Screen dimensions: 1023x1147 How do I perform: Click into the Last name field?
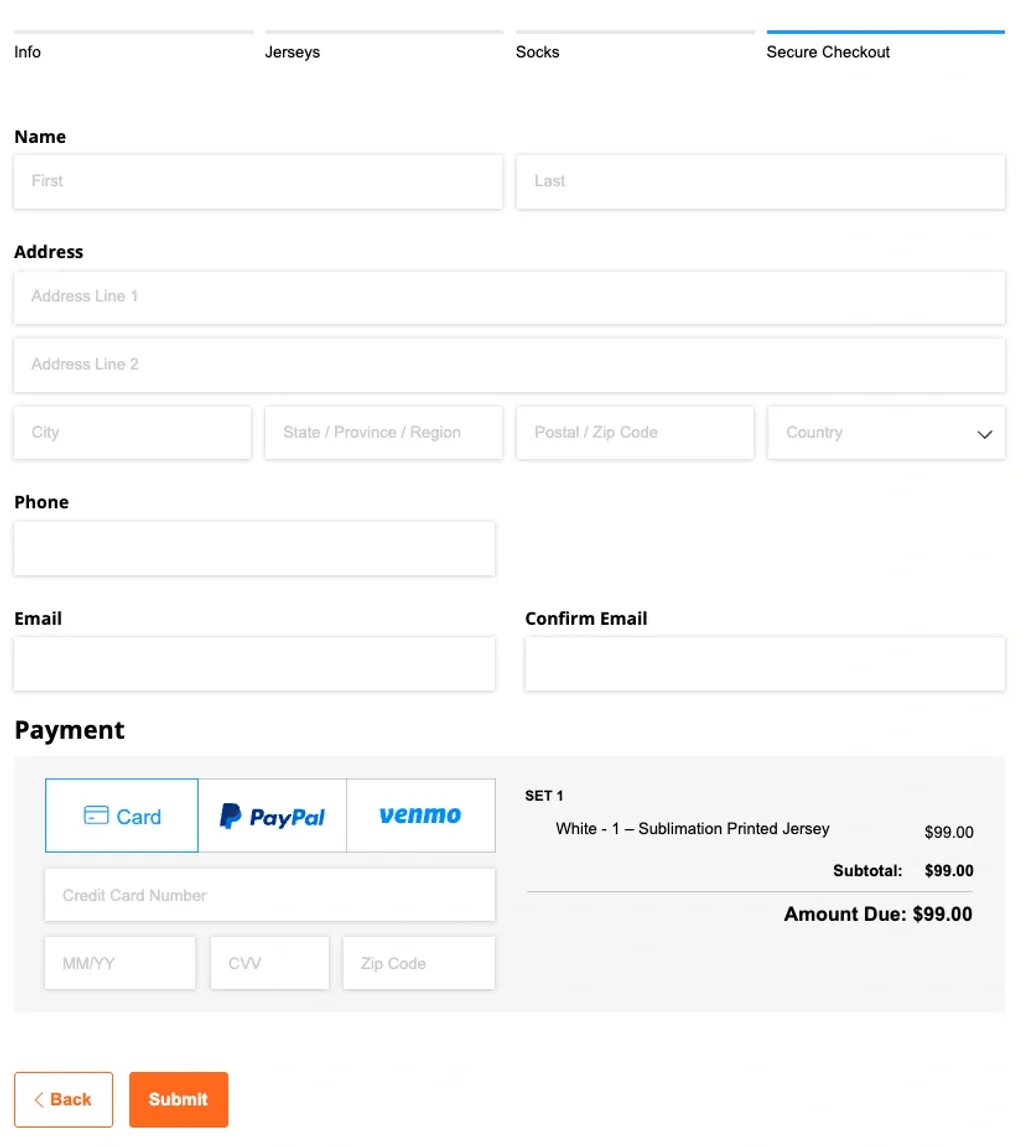point(760,181)
